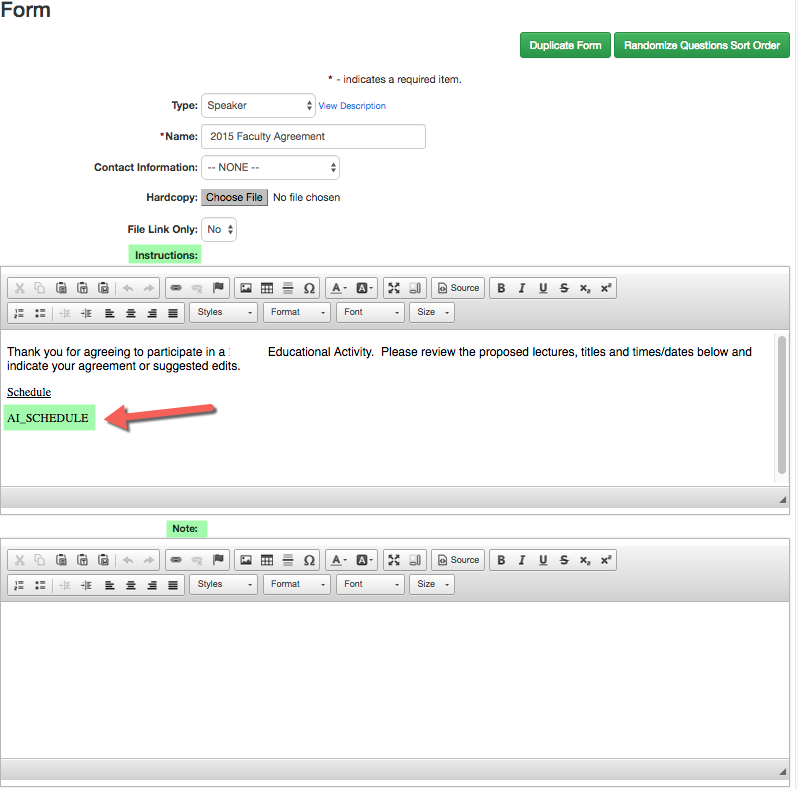Open the Contact Information dropdown

tap(270, 167)
